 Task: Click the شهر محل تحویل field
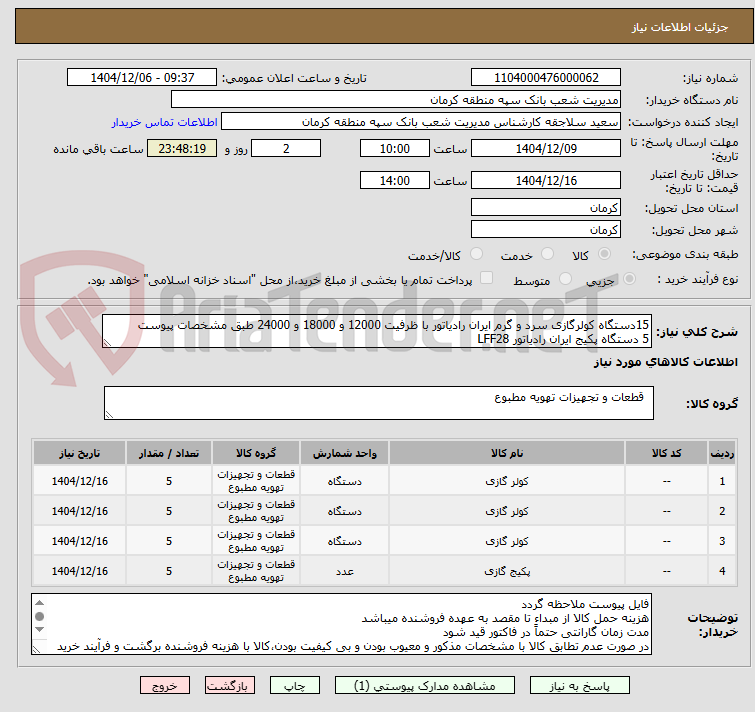pyautogui.click(x=546, y=230)
